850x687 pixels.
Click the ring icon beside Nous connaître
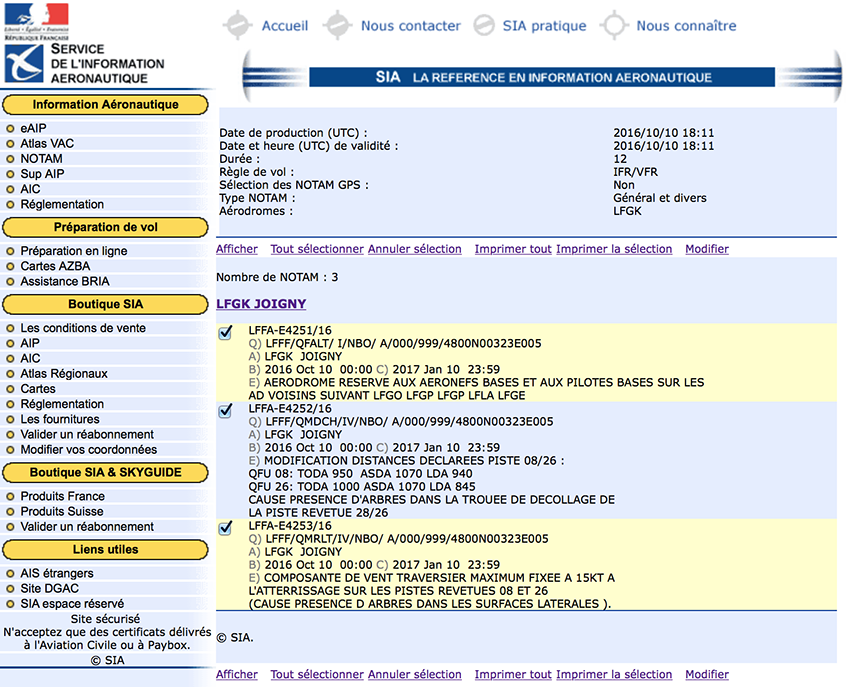[x=614, y=25]
